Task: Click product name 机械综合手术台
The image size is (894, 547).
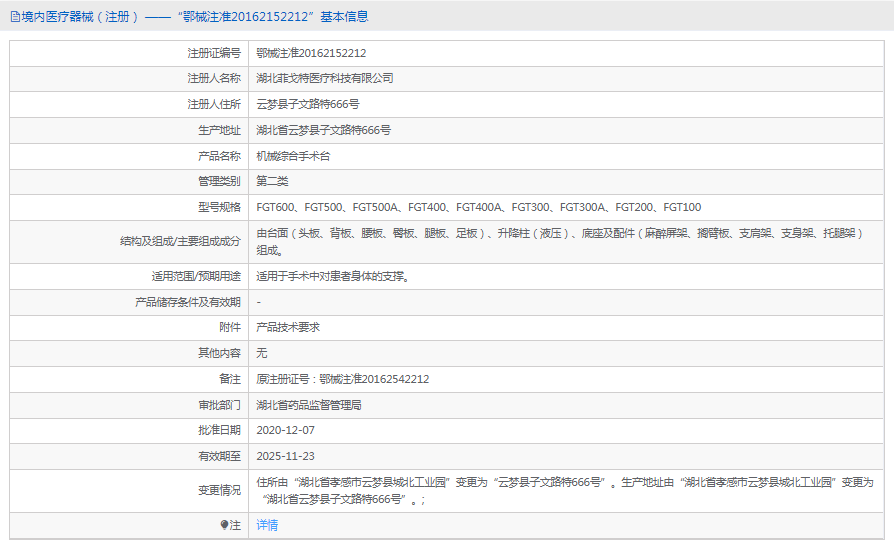Action: pyautogui.click(x=293, y=156)
